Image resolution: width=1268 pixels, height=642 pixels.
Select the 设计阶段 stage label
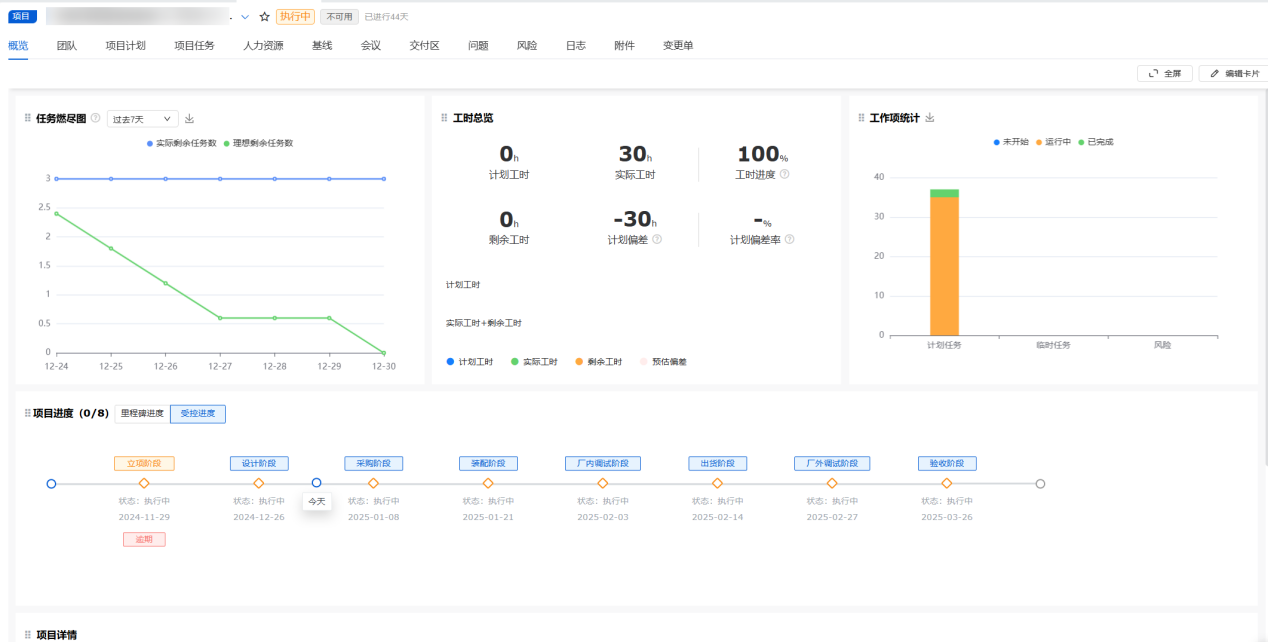[259, 464]
